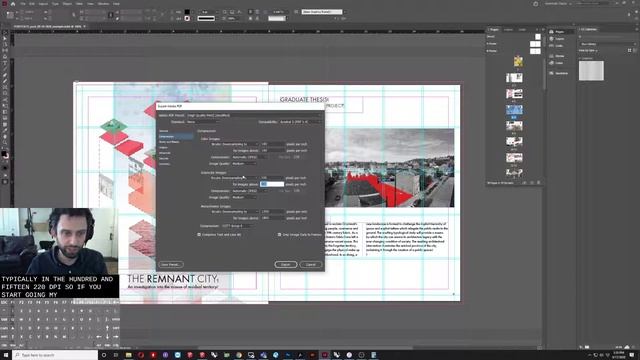The width and height of the screenshot is (640, 360).
Task: Click Grayscale Images 'for images above' ppi field
Action: tap(272, 184)
